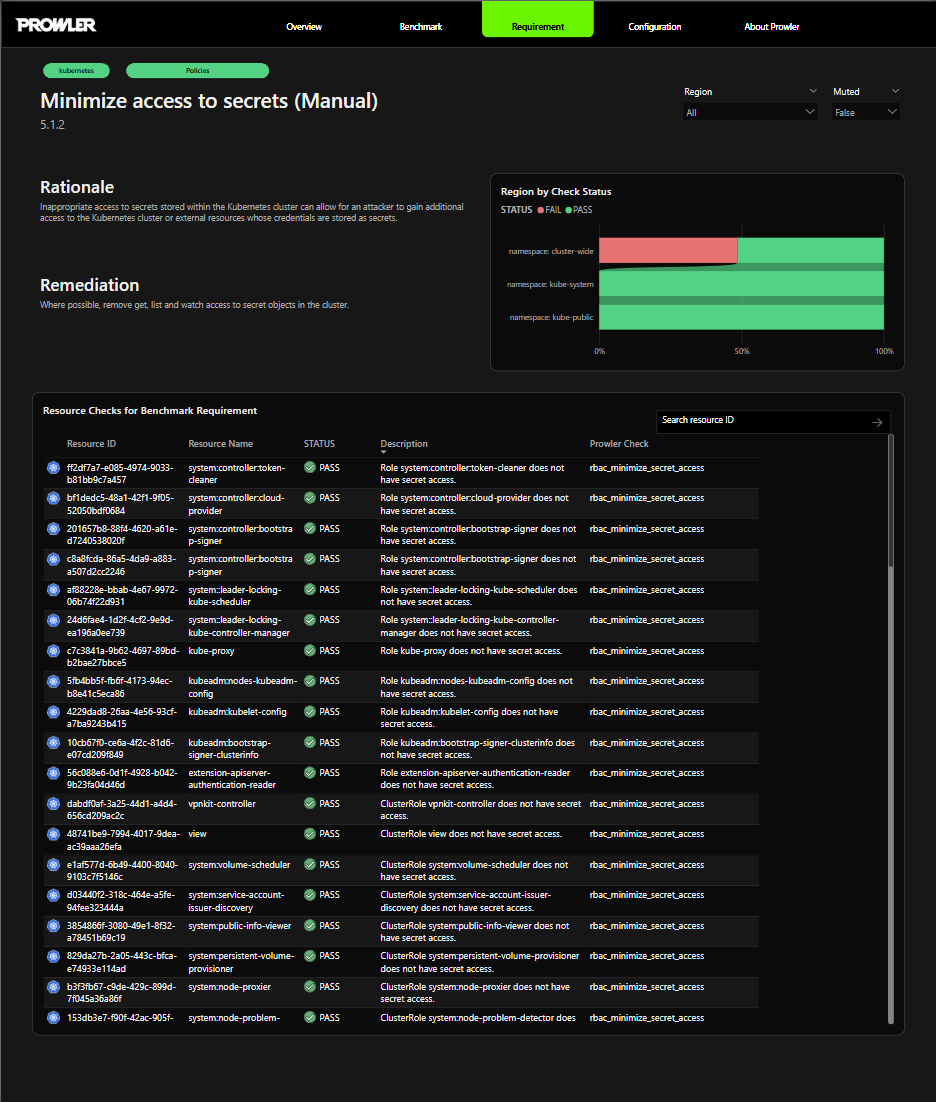The height and width of the screenshot is (1102, 936).
Task: Click the Kubernetes icon for kubeadm:kubelet-config row
Action: click(x=53, y=712)
